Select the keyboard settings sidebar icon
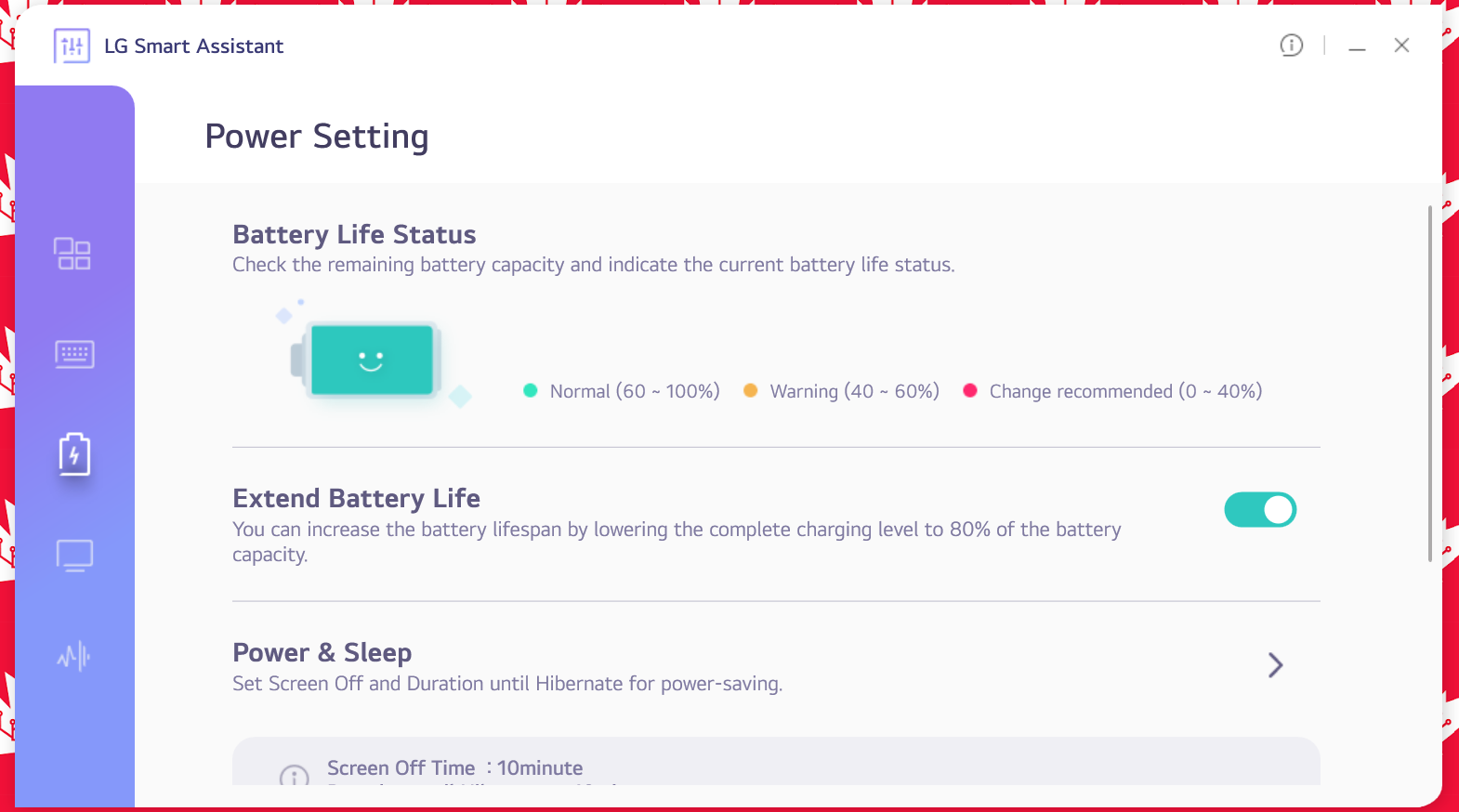The width and height of the screenshot is (1459, 812). click(74, 354)
